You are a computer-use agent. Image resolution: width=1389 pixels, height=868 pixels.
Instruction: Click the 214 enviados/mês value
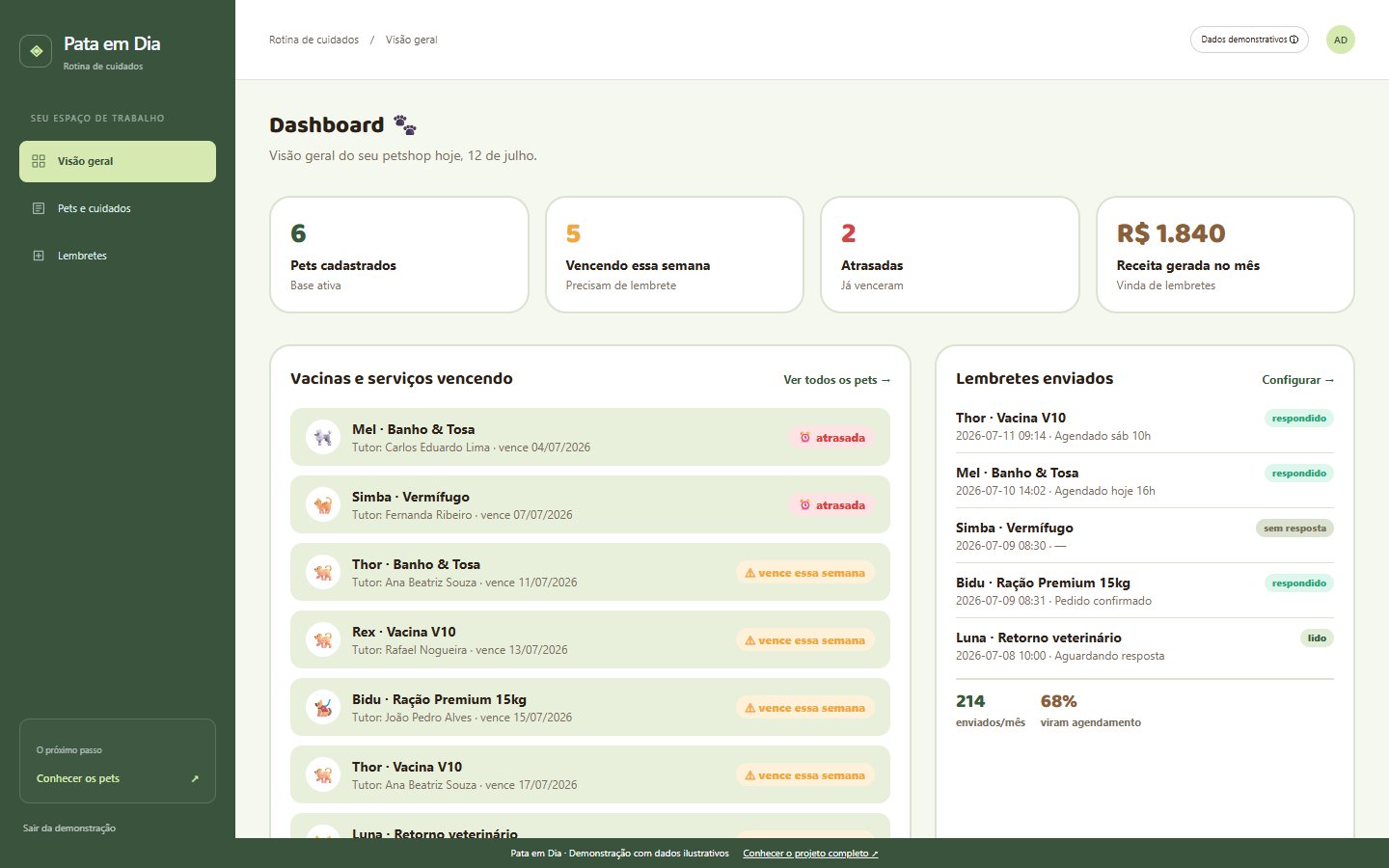click(970, 701)
